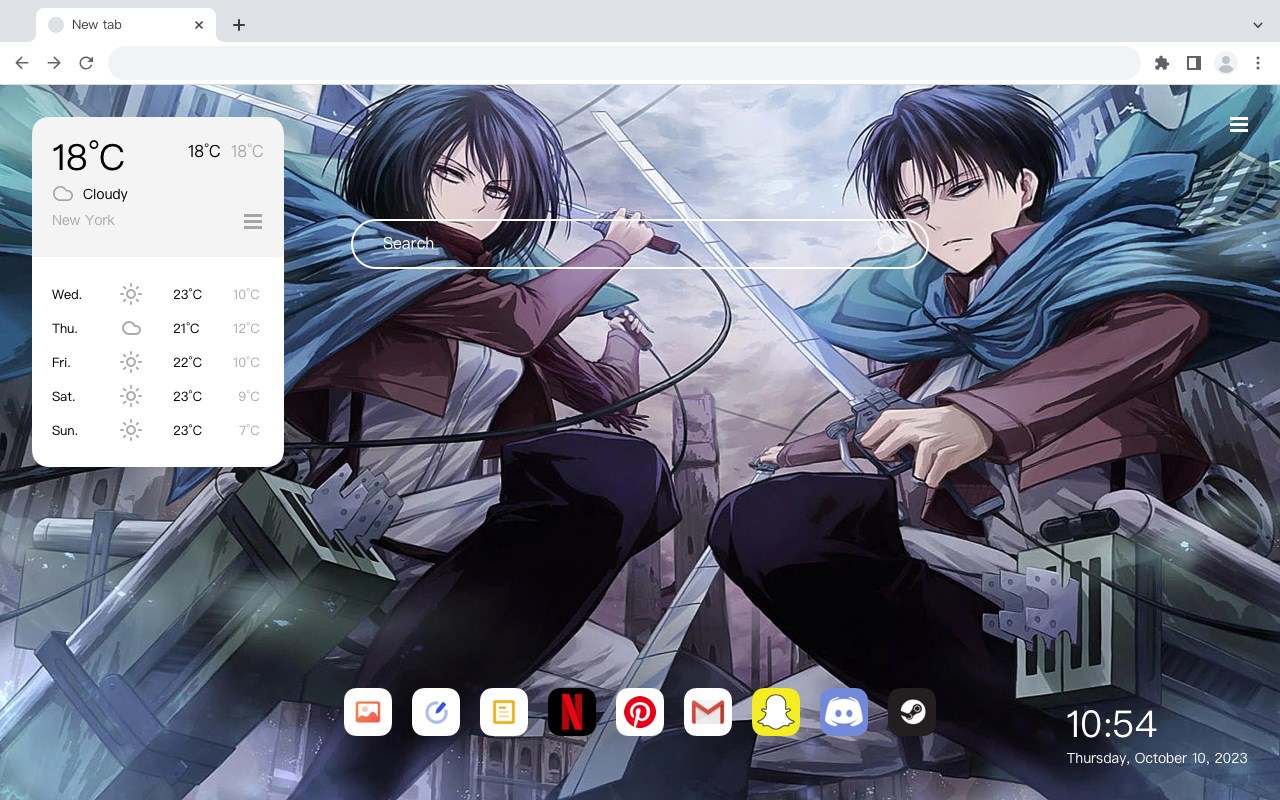
Task: Open the blue task check shortcut icon
Action: pos(436,712)
